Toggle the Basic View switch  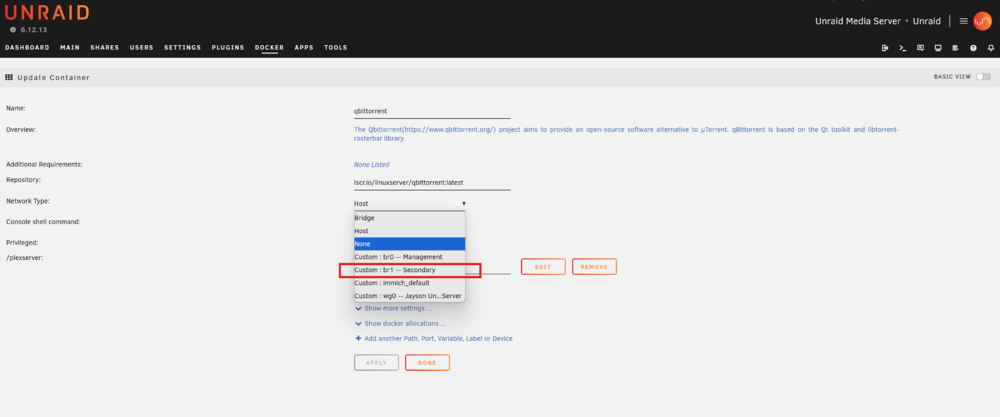(983, 77)
